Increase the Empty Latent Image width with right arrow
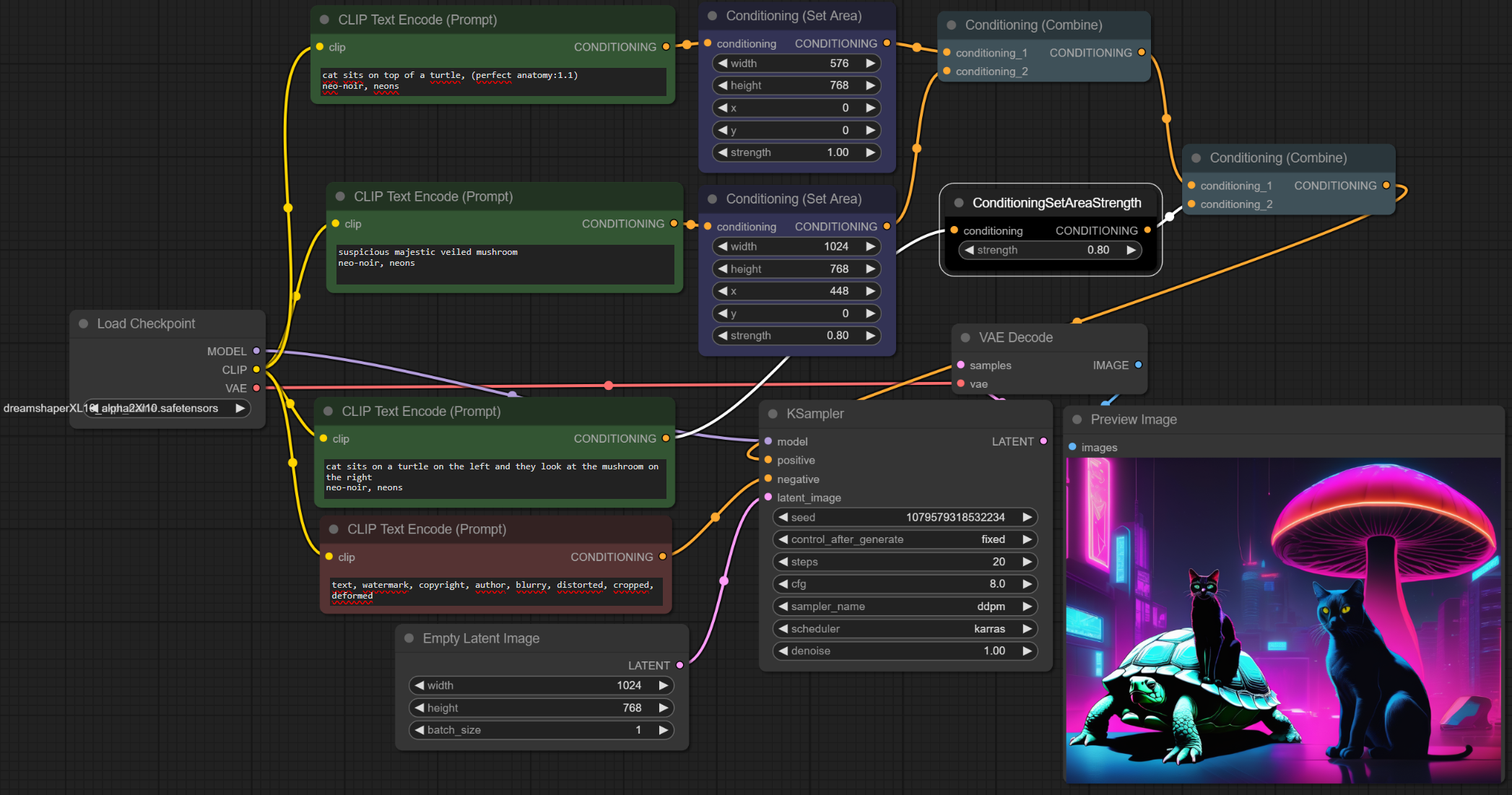Image resolution: width=1512 pixels, height=795 pixels. pyautogui.click(x=663, y=685)
